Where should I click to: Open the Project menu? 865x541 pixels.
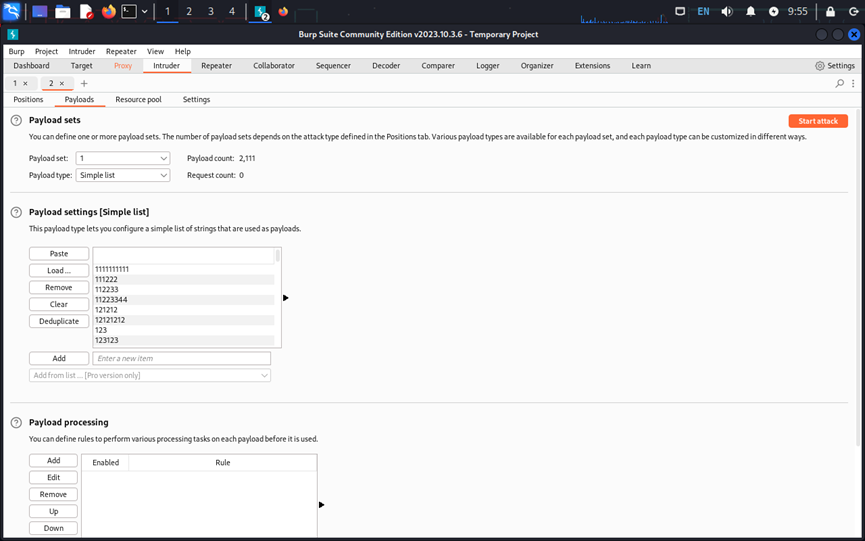[x=46, y=51]
